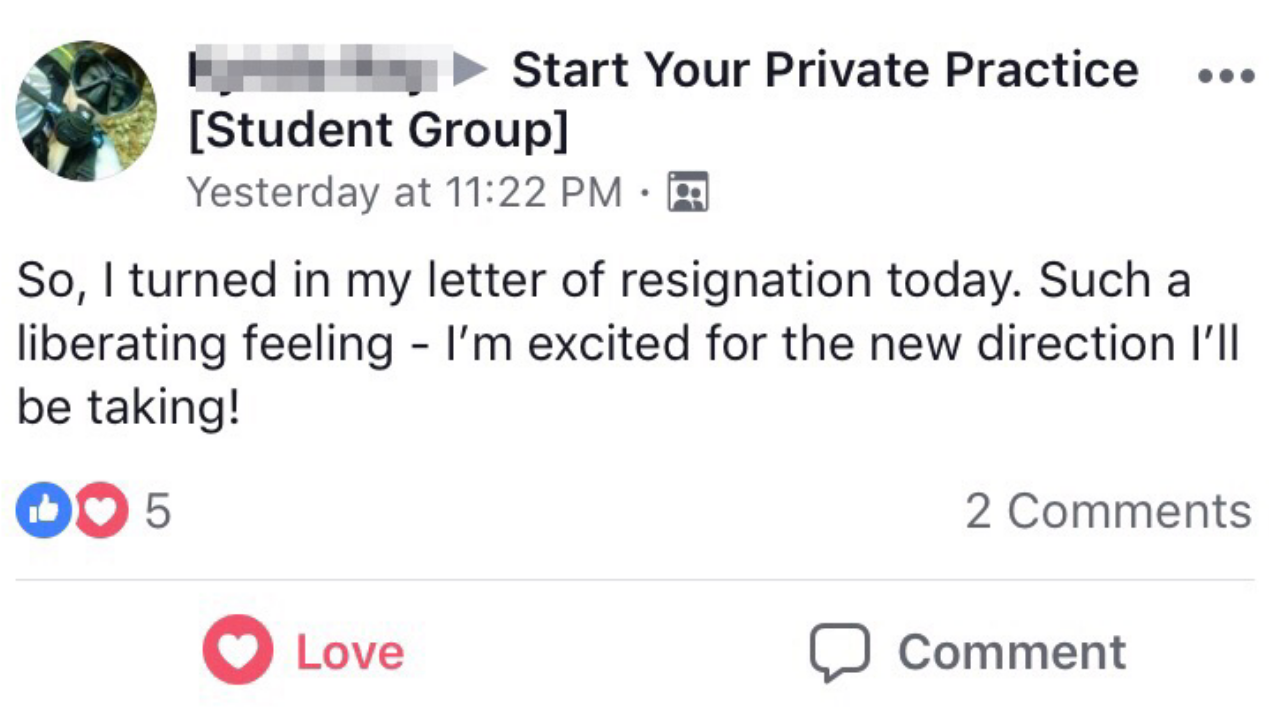This screenshot has width=1269, height=713.
Task: View the reaction count "5"
Action: (x=158, y=512)
